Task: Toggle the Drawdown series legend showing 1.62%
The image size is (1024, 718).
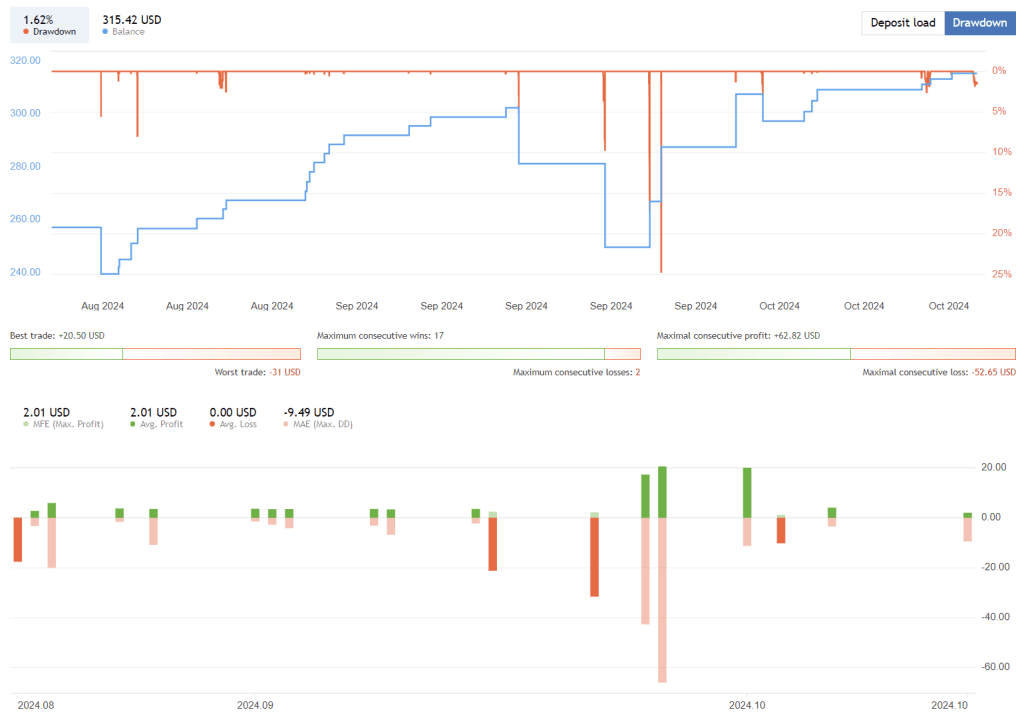Action: (x=49, y=25)
